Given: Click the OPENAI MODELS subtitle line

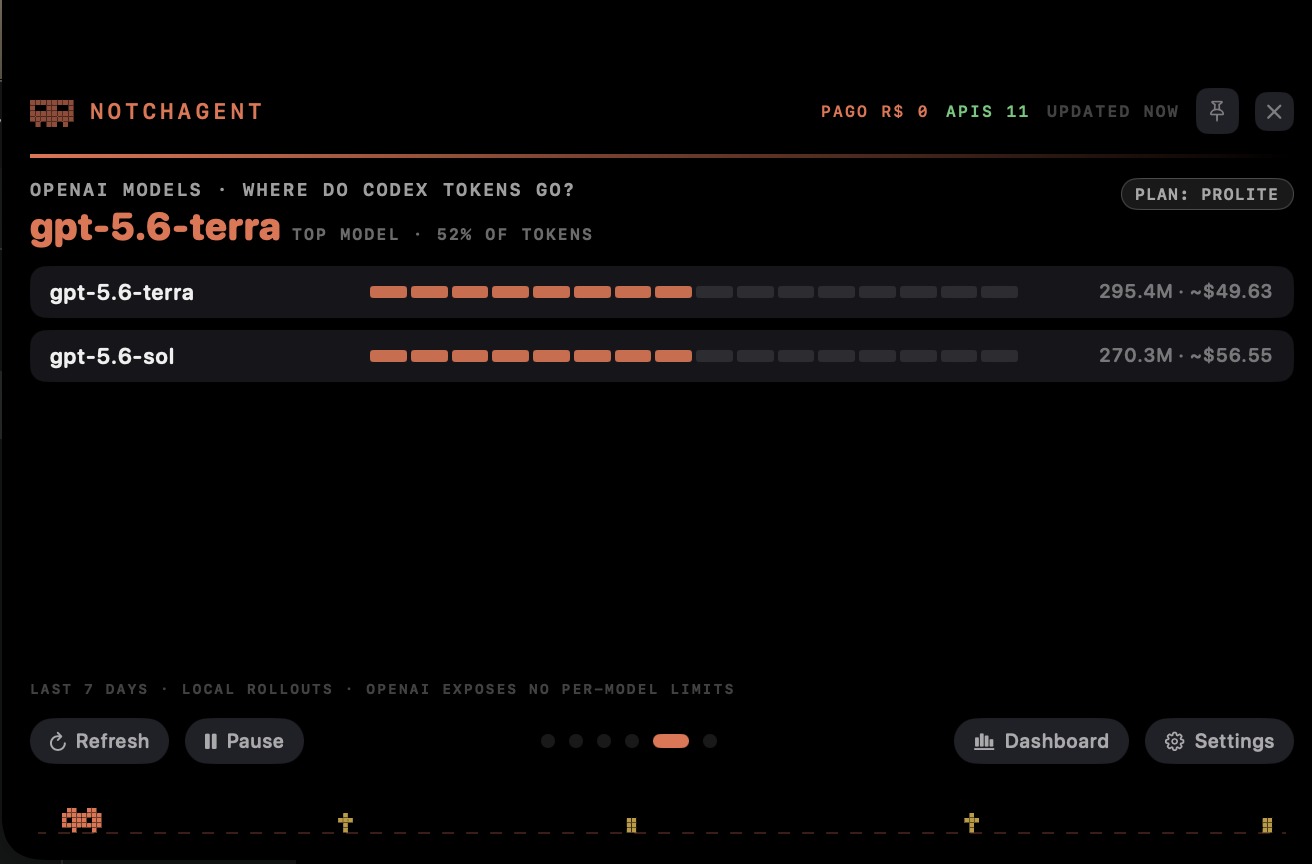Looking at the screenshot, I should 302,190.
